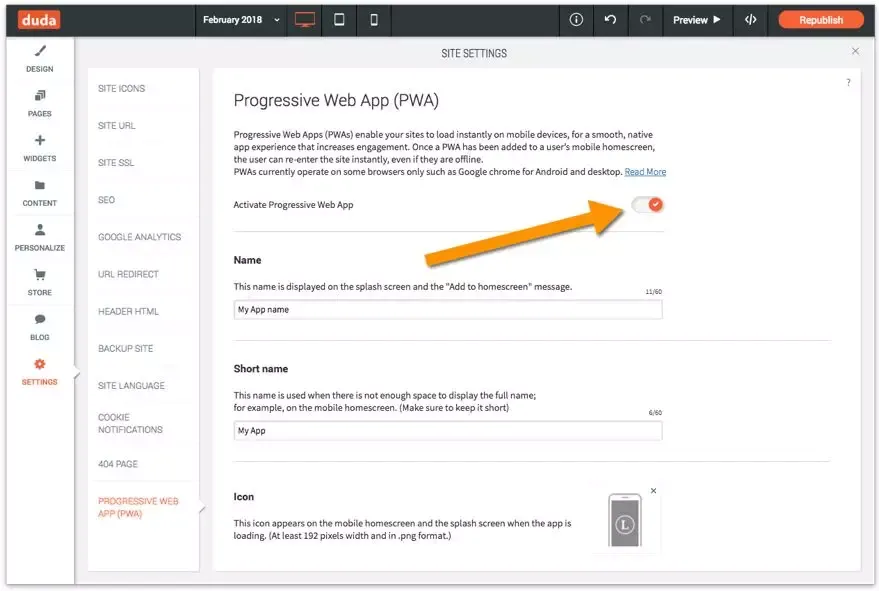This screenshot has height=591, width=879.
Task: Open the February 2018 site dropdown
Action: (241, 20)
